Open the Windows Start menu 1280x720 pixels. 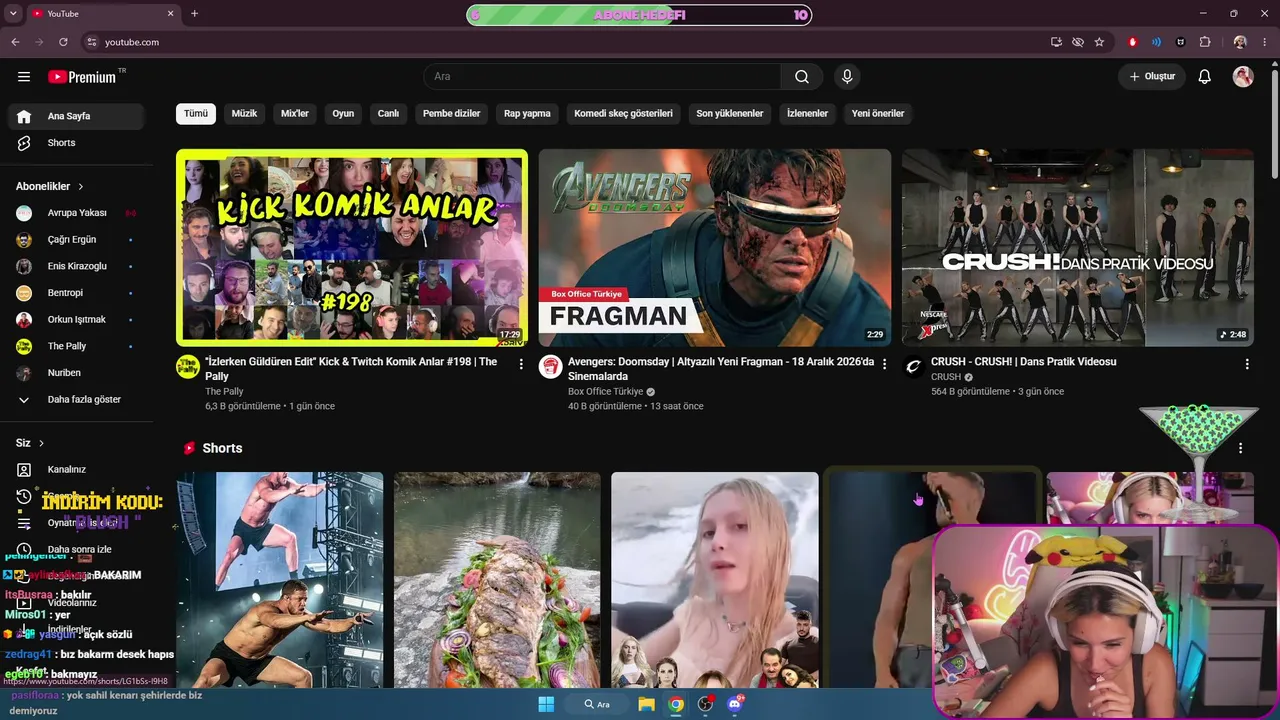click(x=546, y=704)
